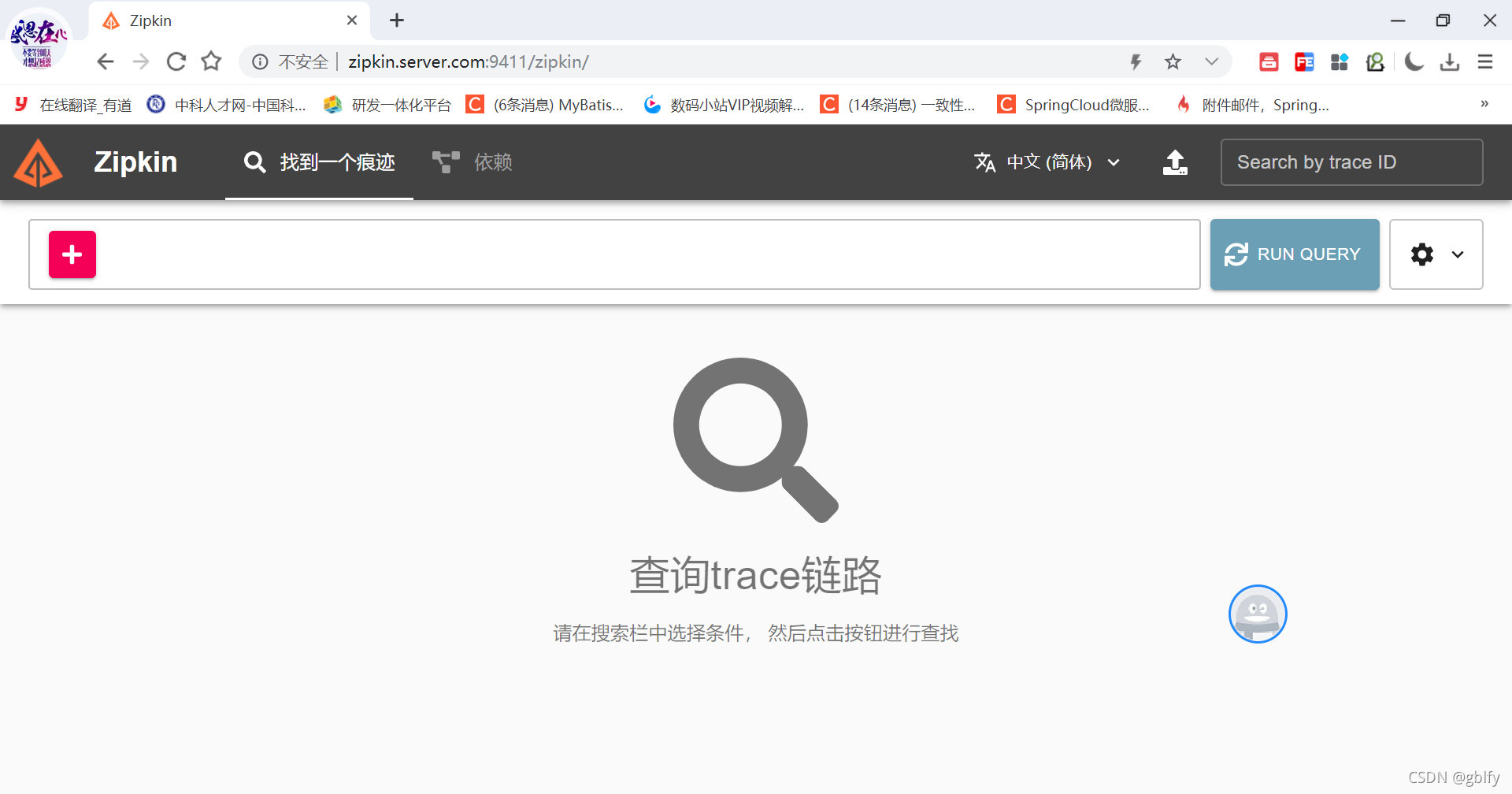Select the upload trace JSON icon
This screenshot has width=1512, height=794.
[1174, 162]
